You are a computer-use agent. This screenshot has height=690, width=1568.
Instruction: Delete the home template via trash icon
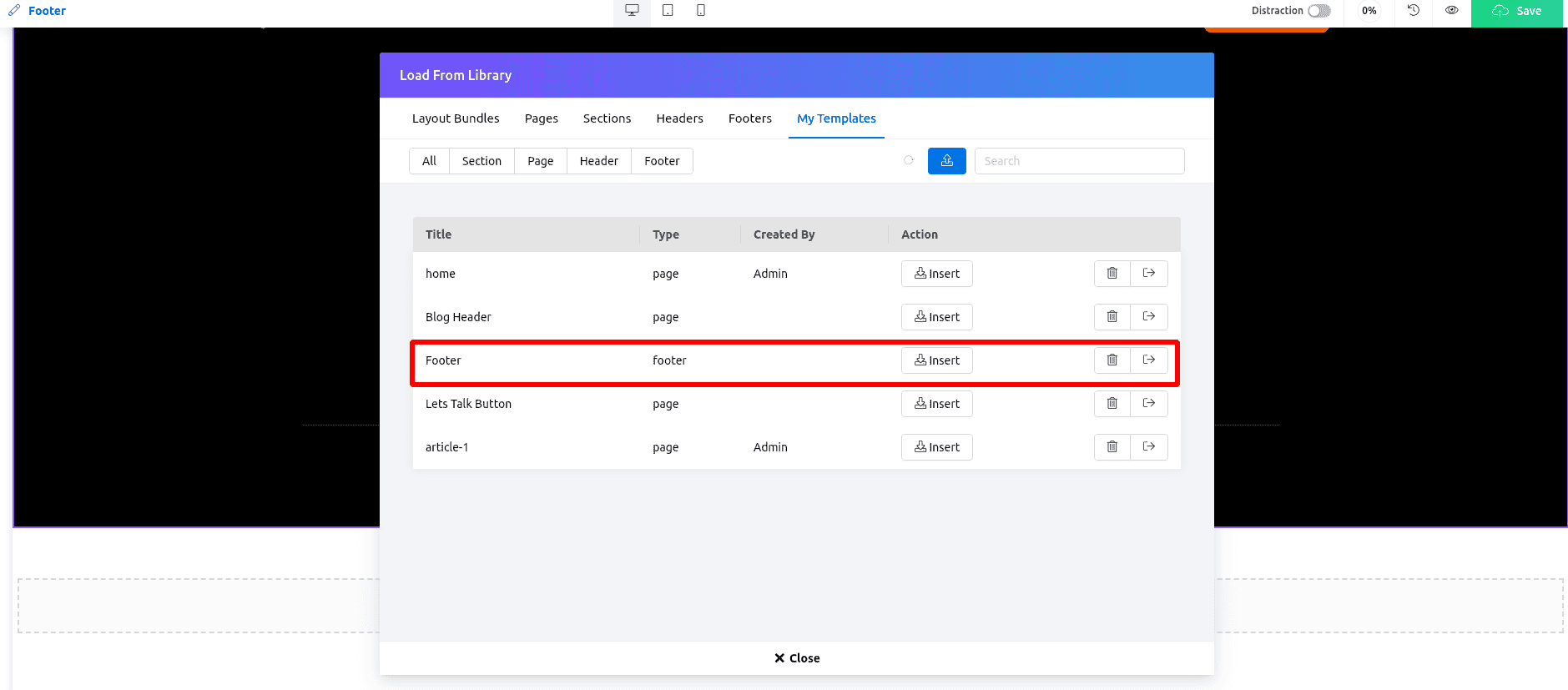coord(1112,274)
